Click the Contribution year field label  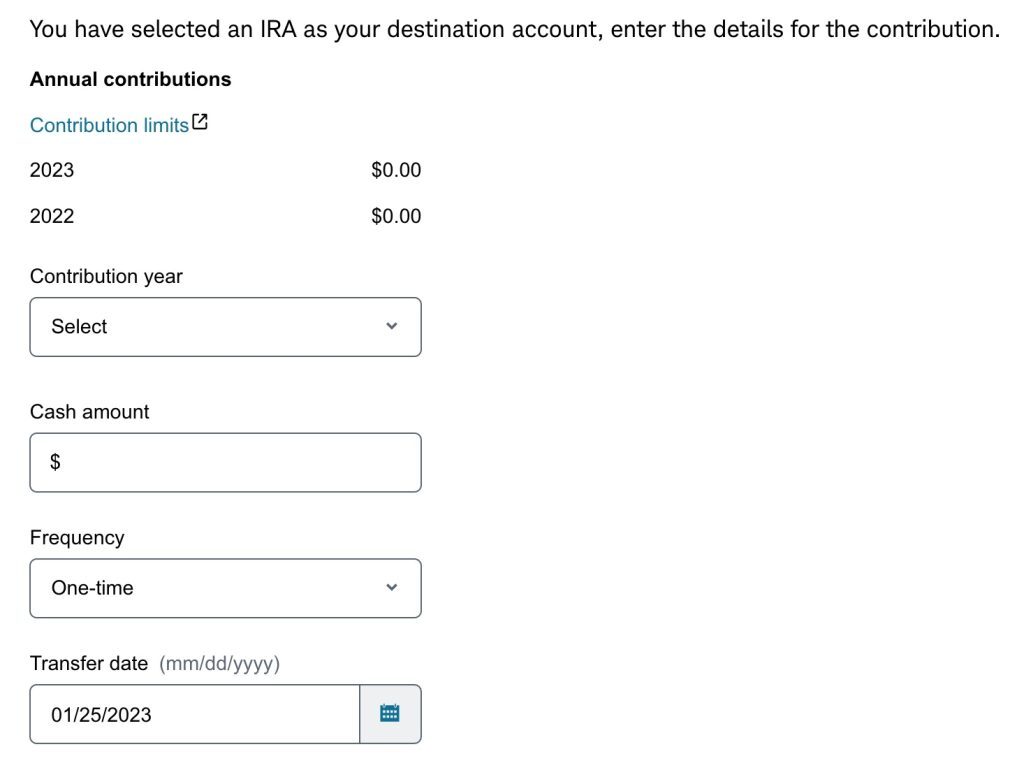tap(106, 276)
